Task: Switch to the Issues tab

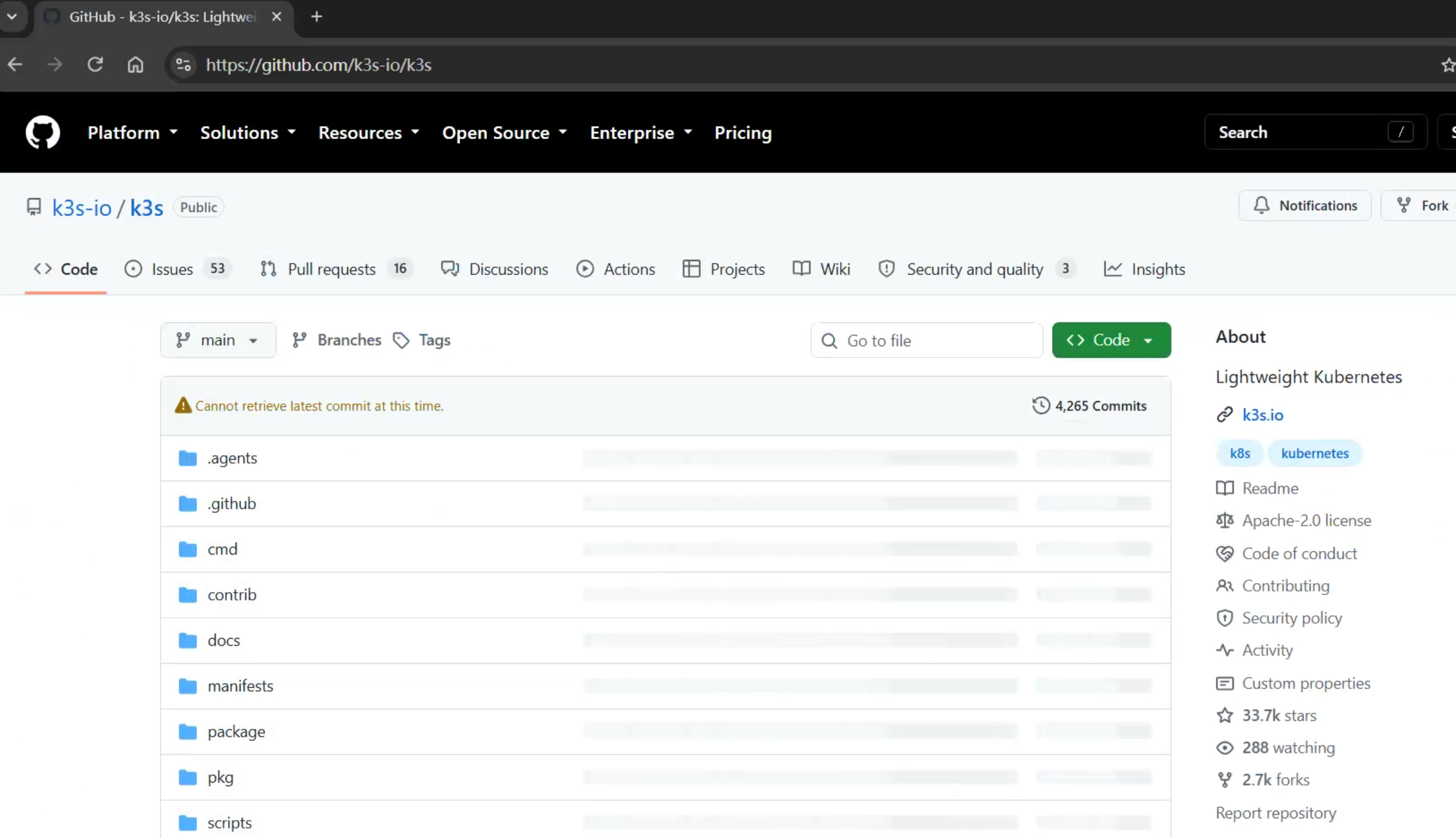Action: [x=177, y=269]
